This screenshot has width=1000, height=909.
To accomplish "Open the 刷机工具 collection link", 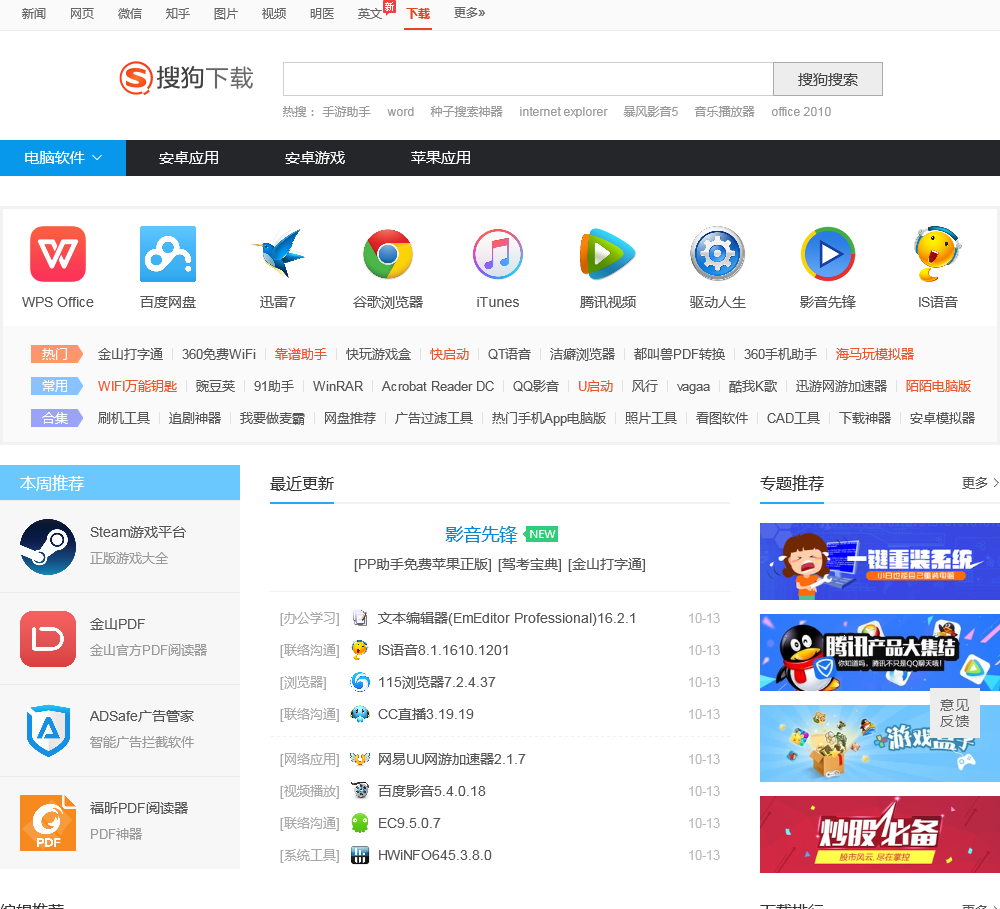I will (x=124, y=418).
